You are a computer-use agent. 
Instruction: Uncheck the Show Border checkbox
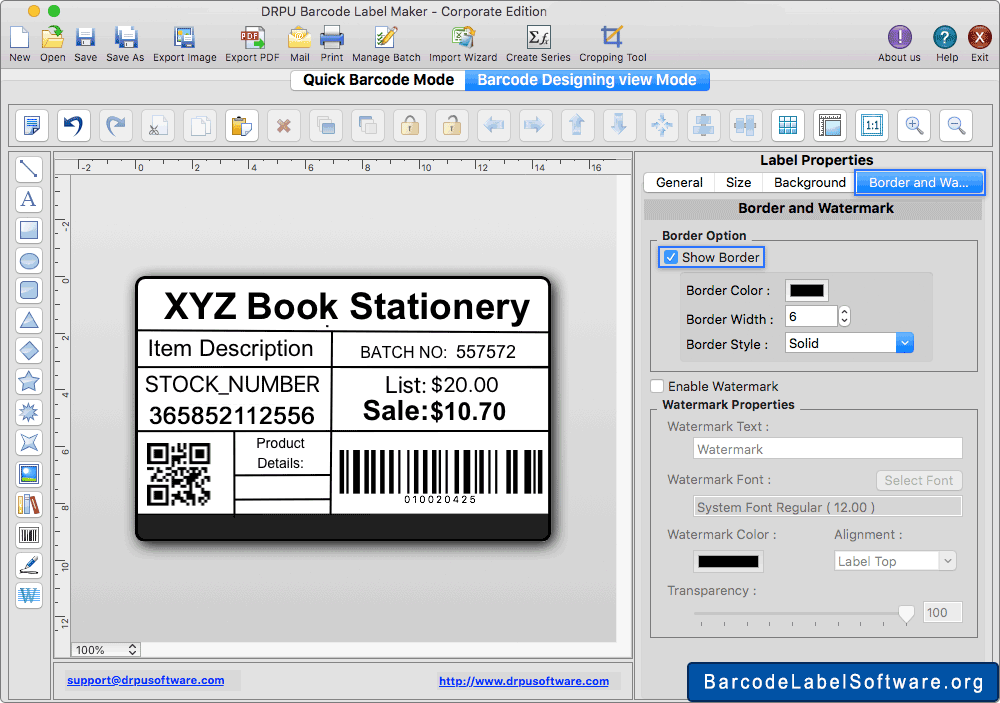pos(670,257)
